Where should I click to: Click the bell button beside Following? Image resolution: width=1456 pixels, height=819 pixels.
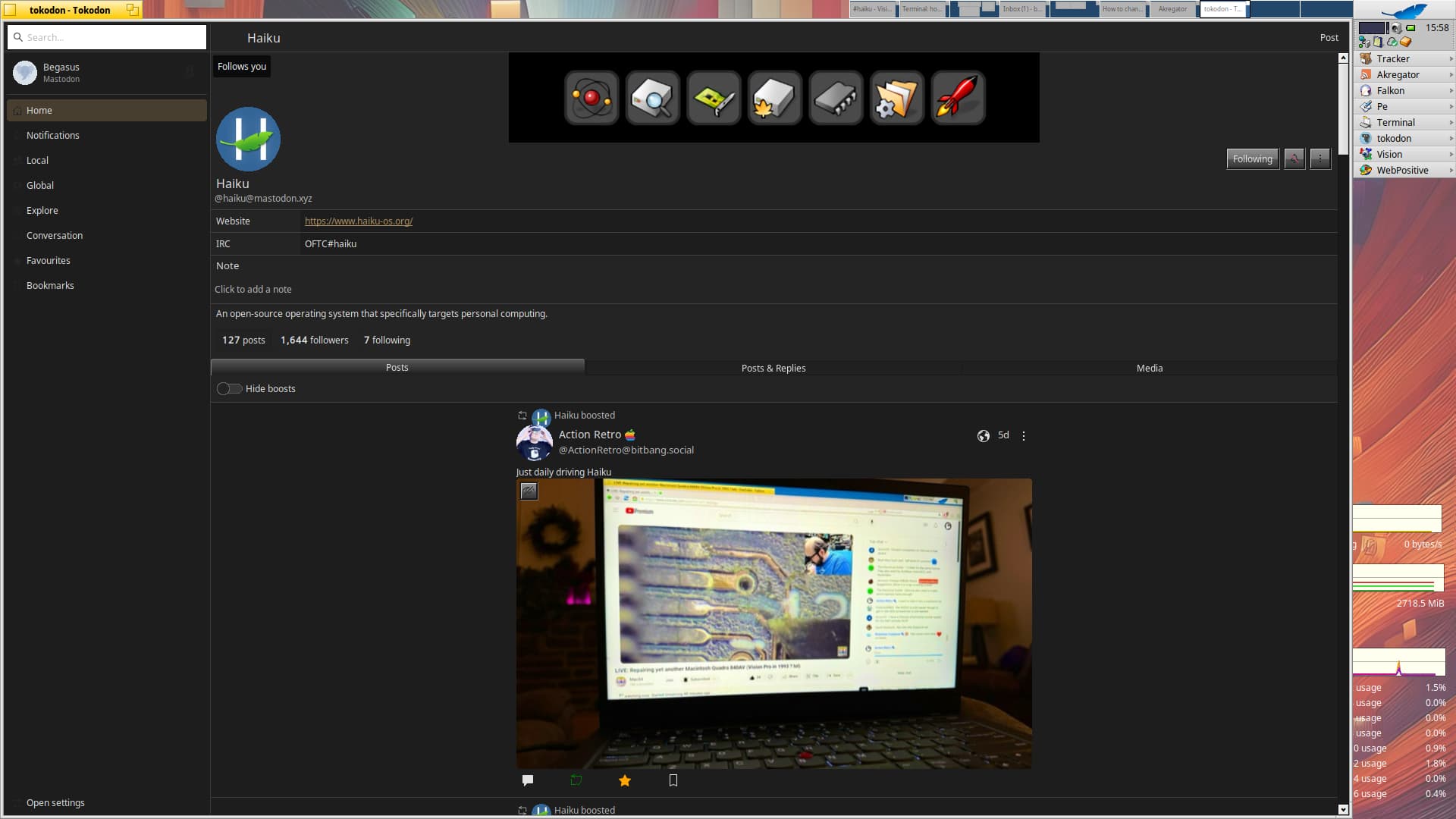coord(1294,158)
